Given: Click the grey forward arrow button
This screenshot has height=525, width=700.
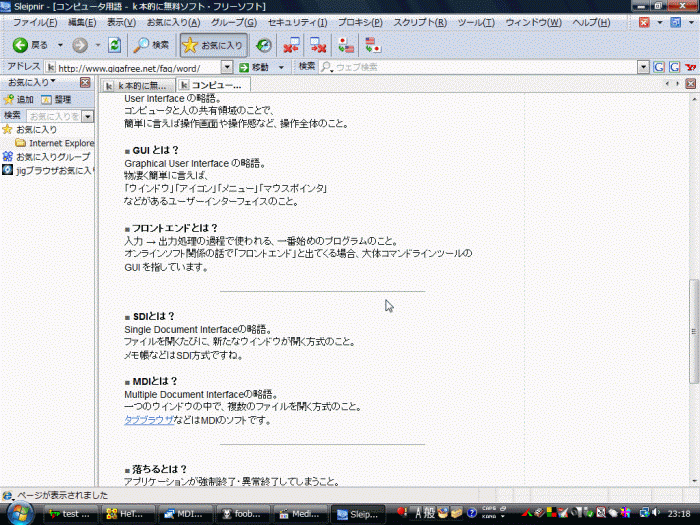Looking at the screenshot, I should pos(80,45).
